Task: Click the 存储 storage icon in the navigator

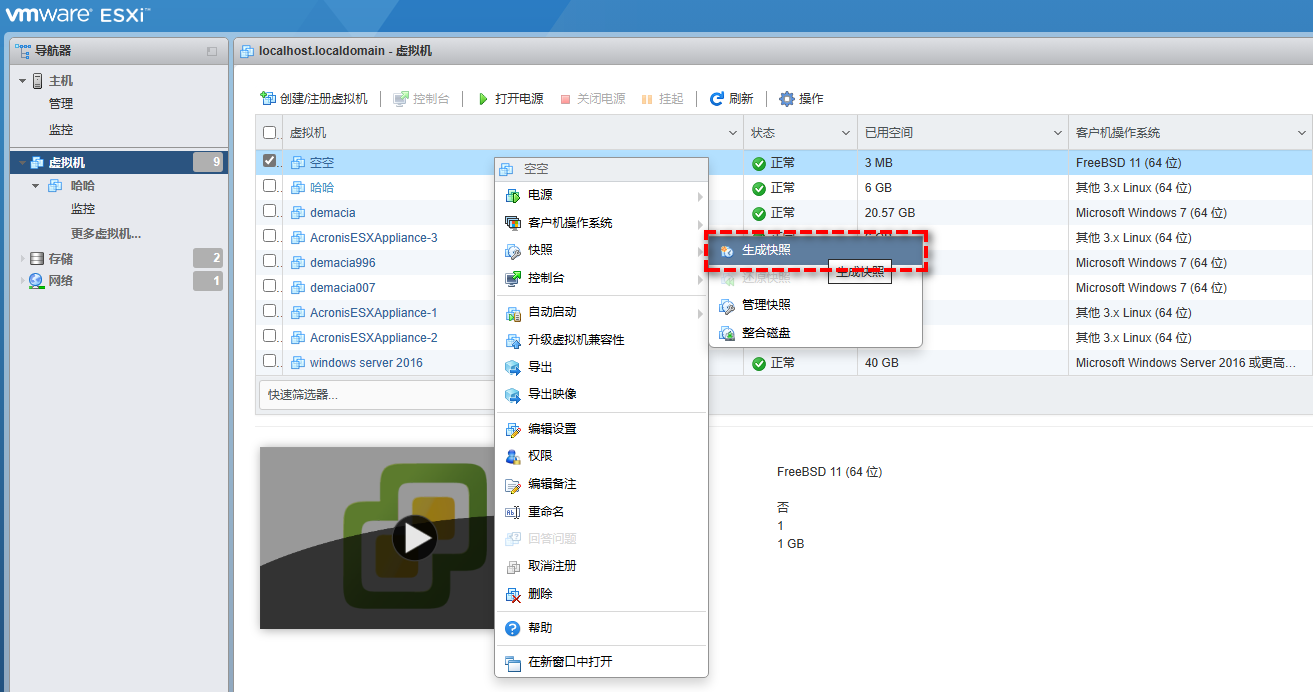Action: [x=37, y=258]
